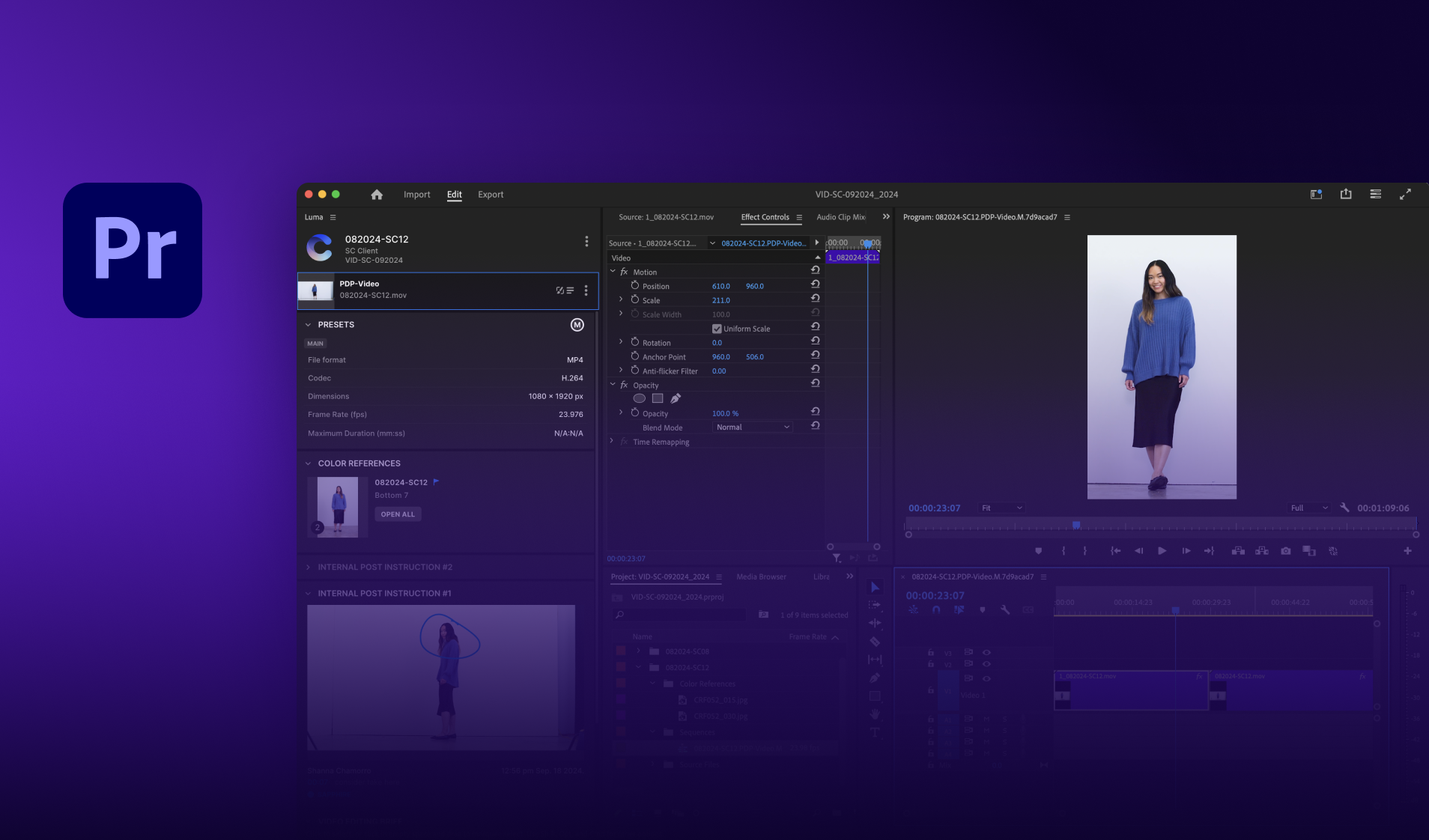This screenshot has height=840, width=1429.
Task: Click Go to In point button
Action: coord(1115,551)
